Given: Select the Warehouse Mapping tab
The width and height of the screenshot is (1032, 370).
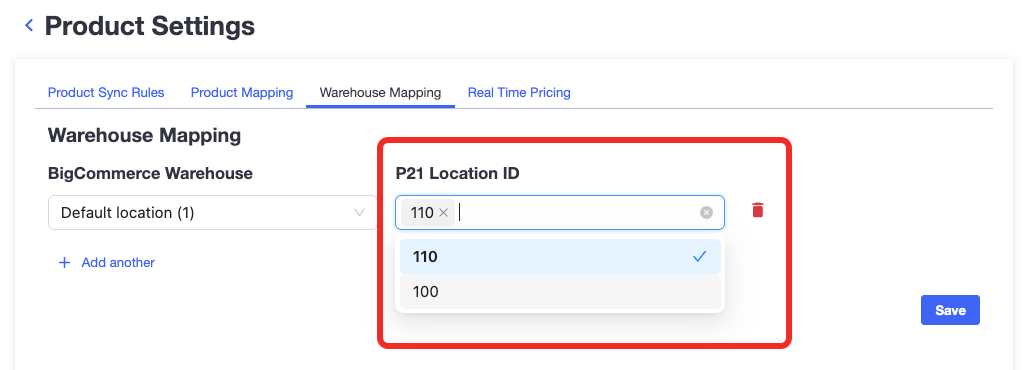Looking at the screenshot, I should point(380,93).
